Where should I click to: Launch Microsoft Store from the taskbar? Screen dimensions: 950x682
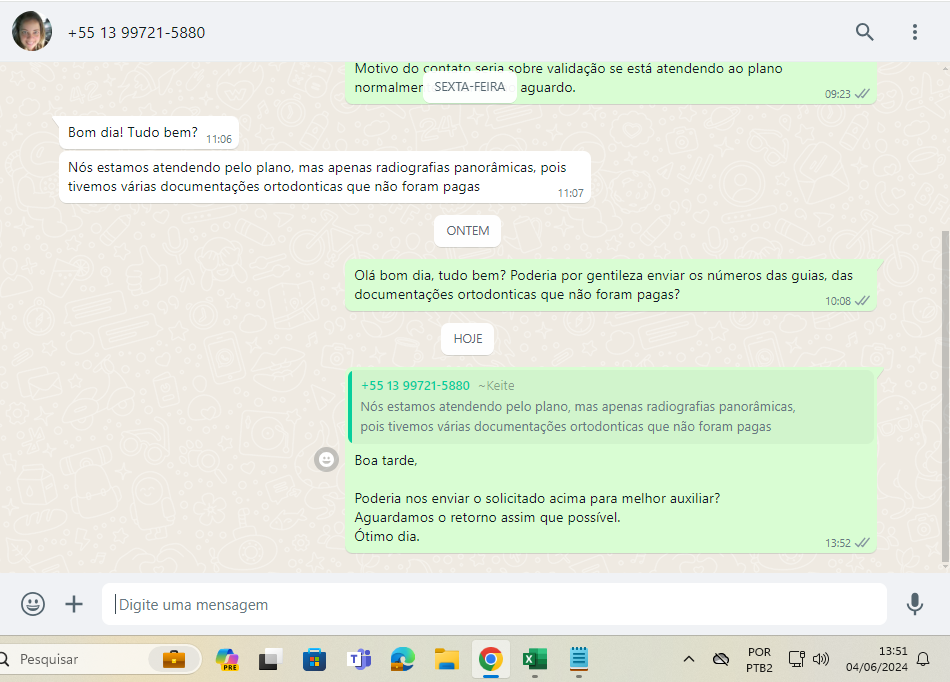(x=314, y=659)
